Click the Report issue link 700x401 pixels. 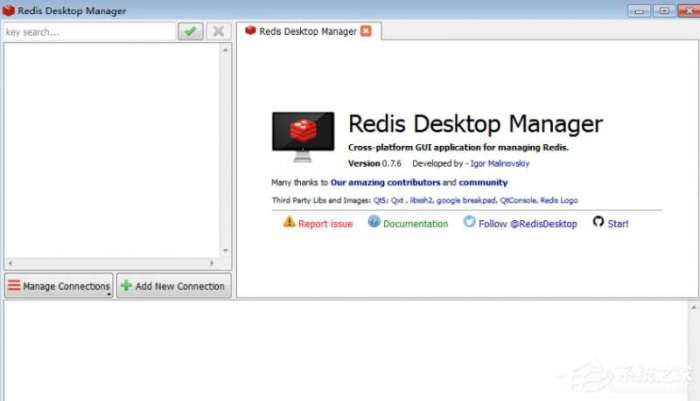pos(325,224)
